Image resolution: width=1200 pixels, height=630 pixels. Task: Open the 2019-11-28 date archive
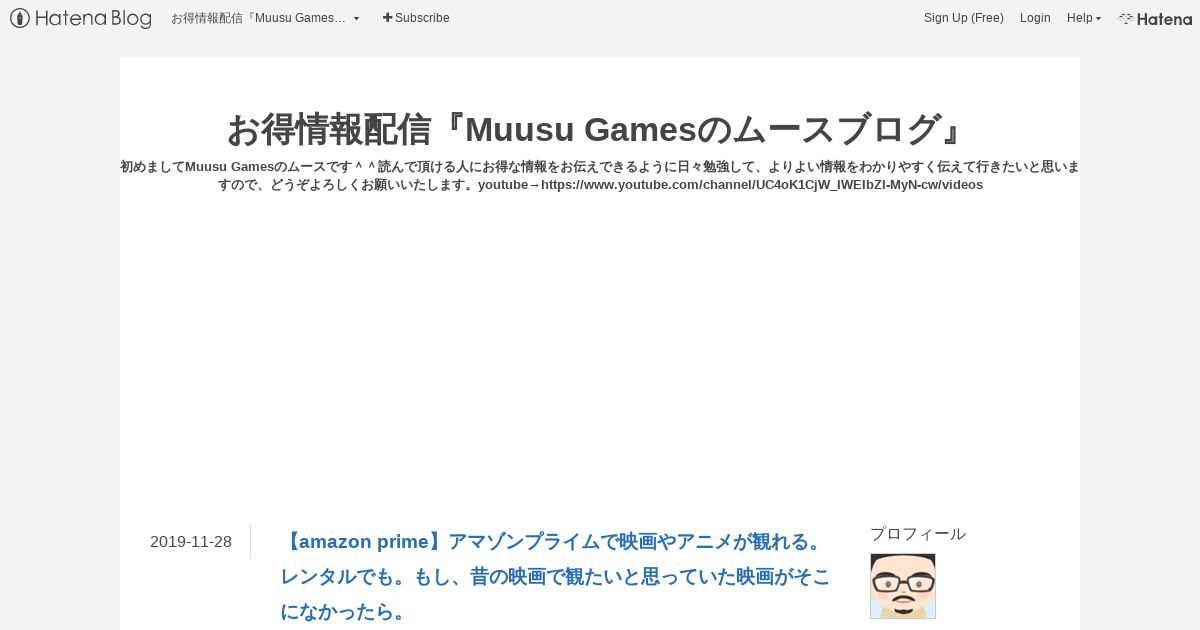click(x=191, y=542)
